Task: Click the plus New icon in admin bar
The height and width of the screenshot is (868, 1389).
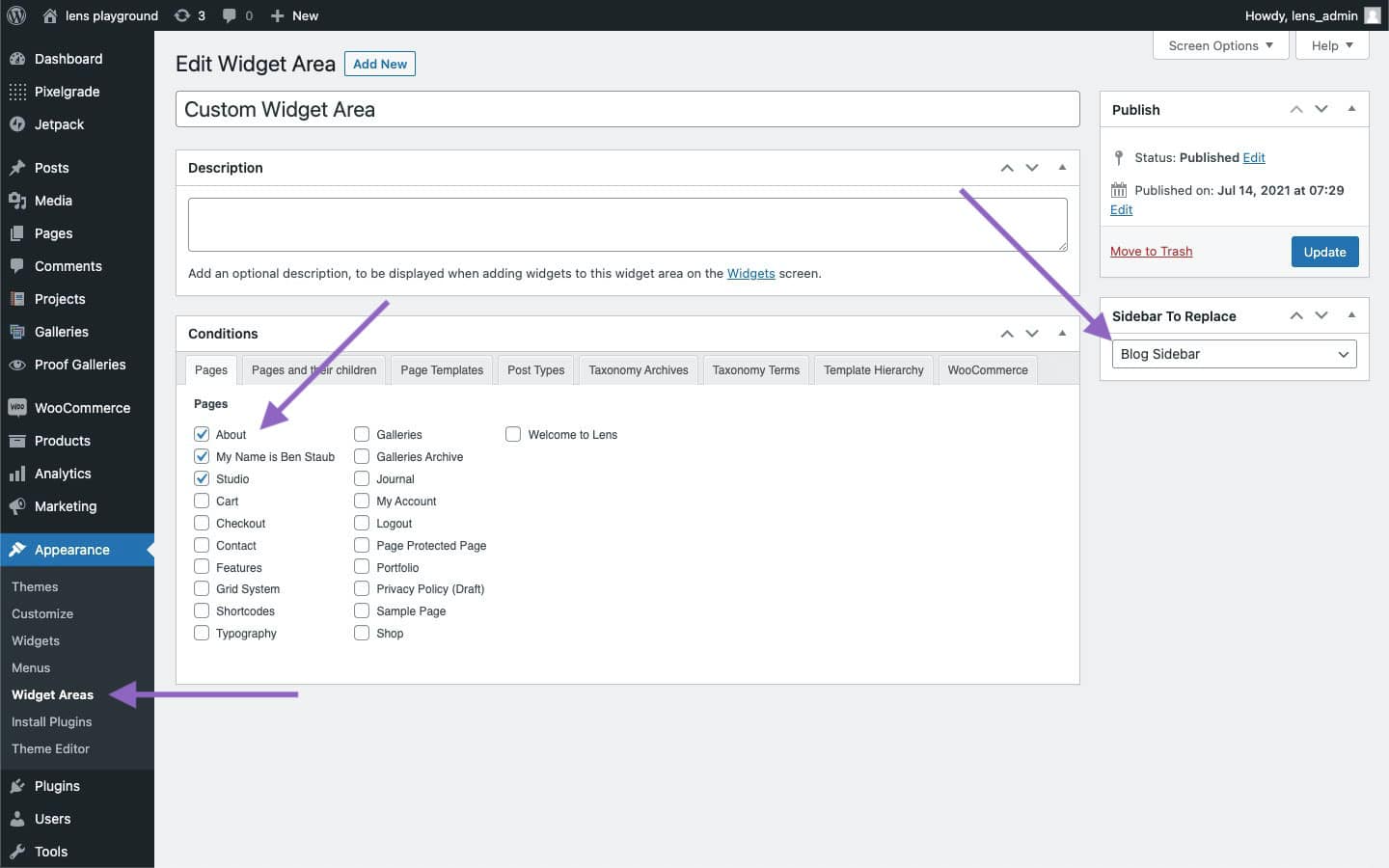Action: [277, 15]
